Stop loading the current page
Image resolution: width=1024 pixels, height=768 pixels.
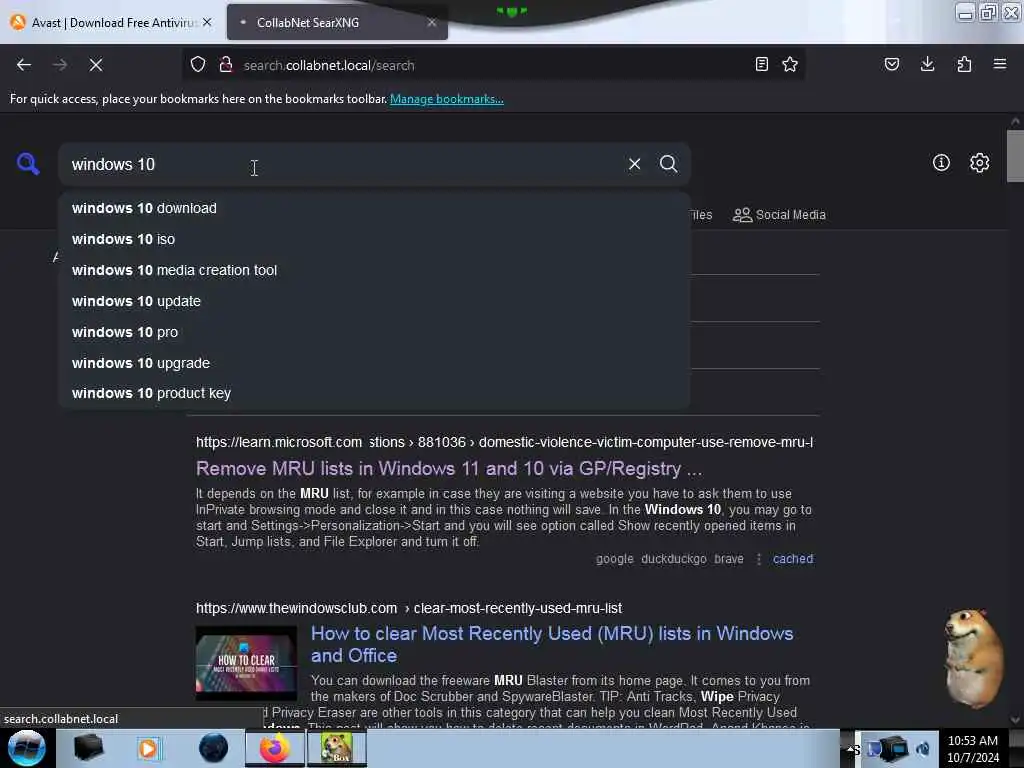(x=96, y=65)
